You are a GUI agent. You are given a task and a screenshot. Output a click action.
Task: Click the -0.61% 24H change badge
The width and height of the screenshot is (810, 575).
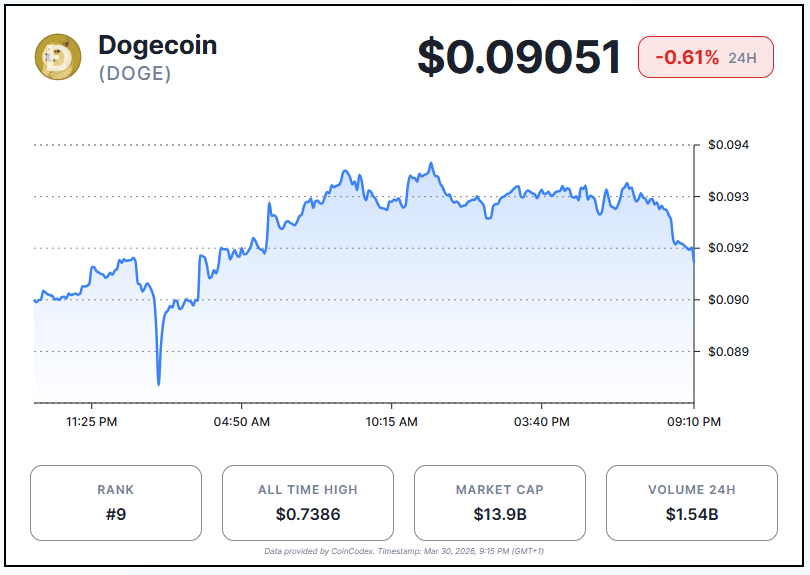pos(705,57)
